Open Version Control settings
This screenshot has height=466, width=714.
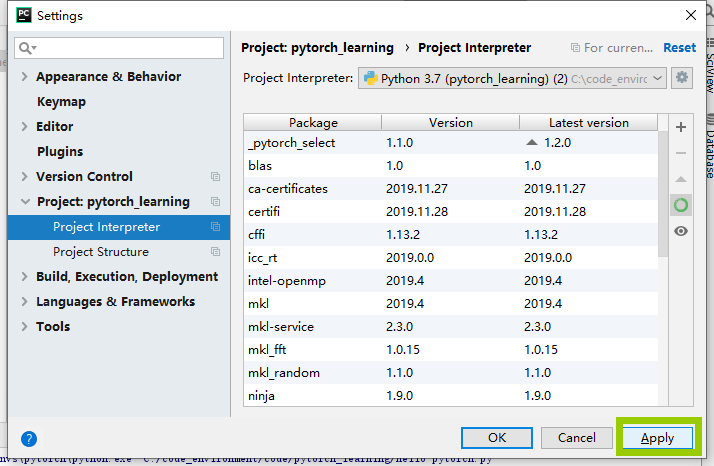84,176
